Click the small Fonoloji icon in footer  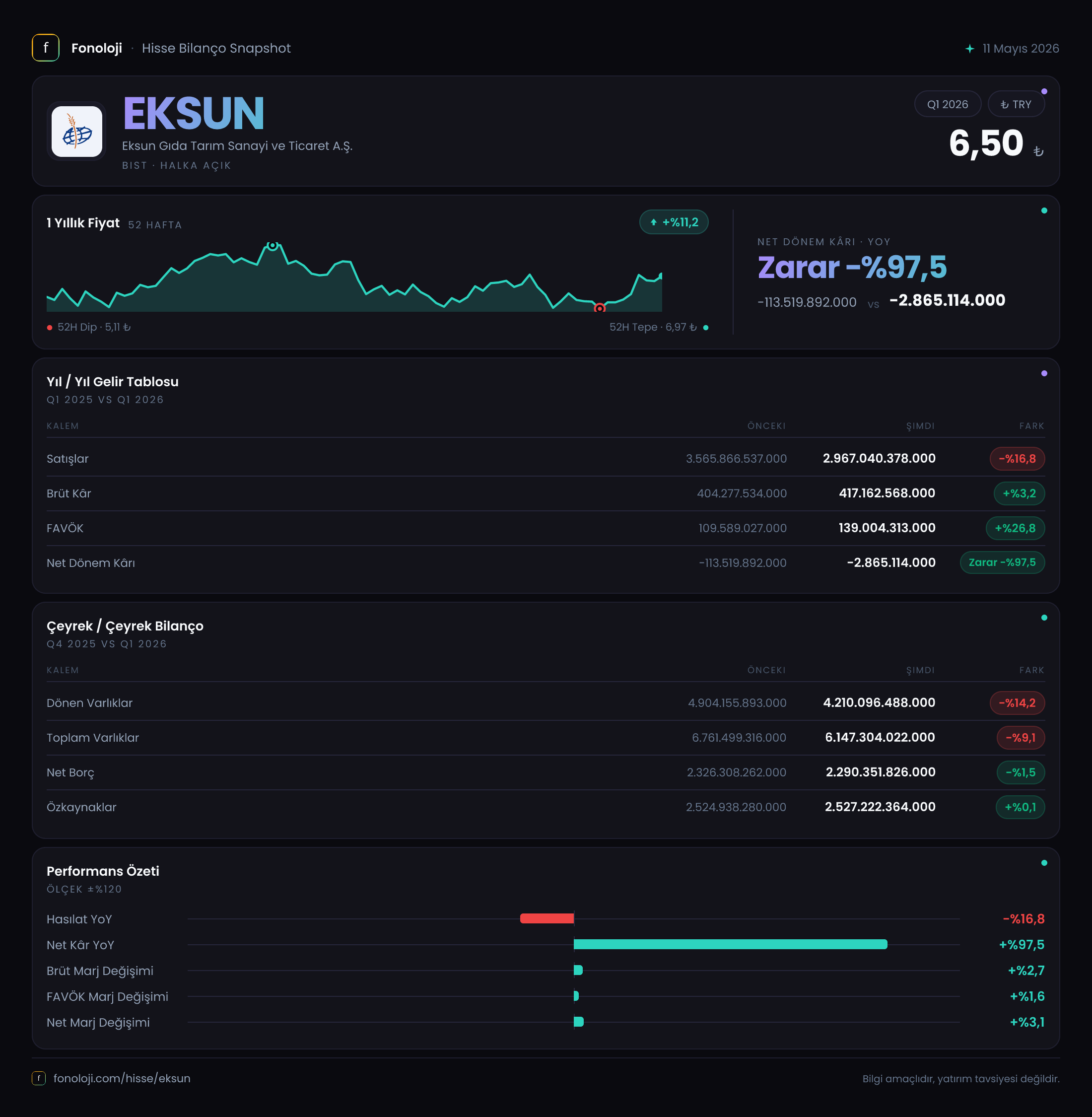[38, 1079]
